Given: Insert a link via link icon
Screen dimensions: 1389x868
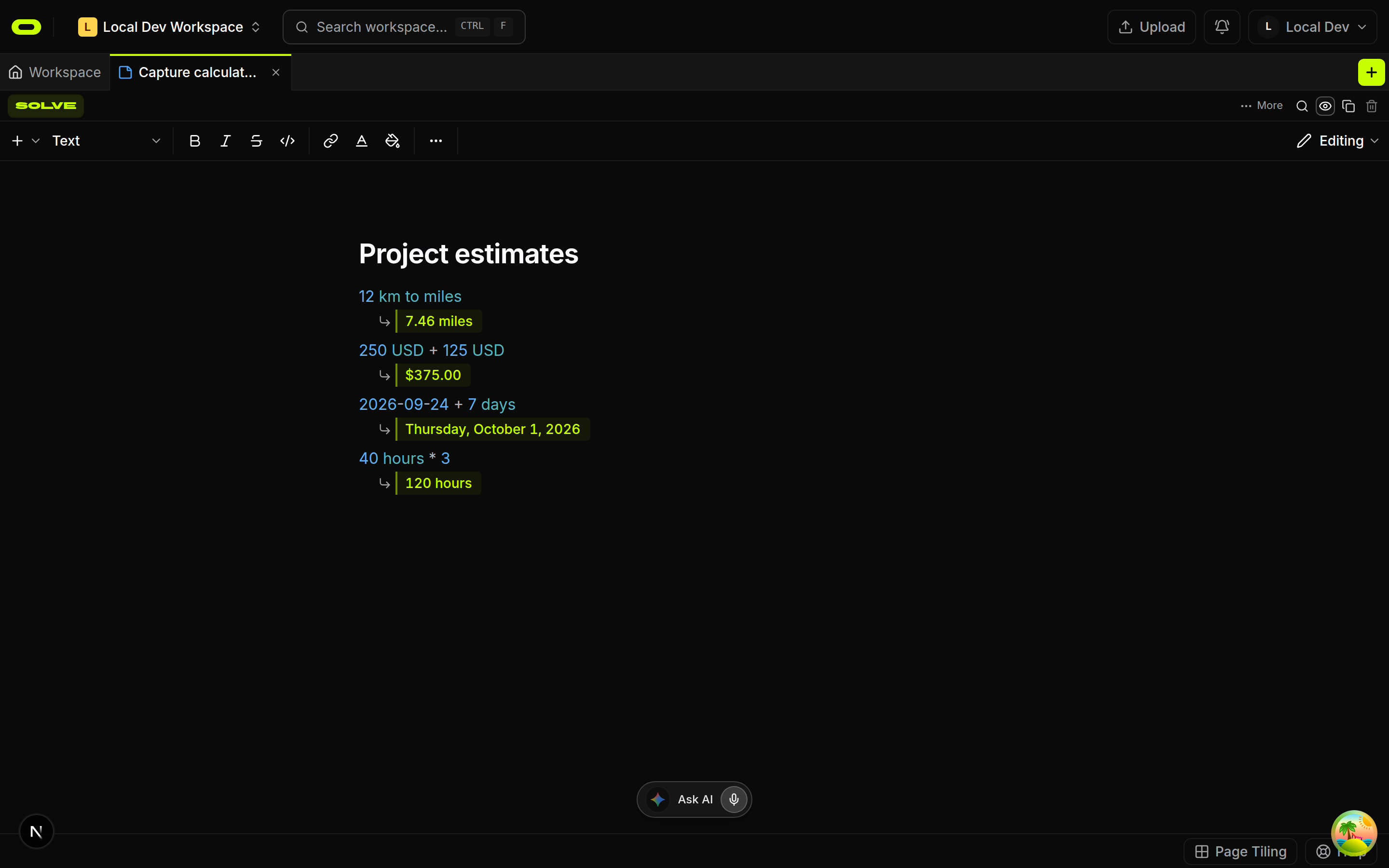Looking at the screenshot, I should 330,141.
